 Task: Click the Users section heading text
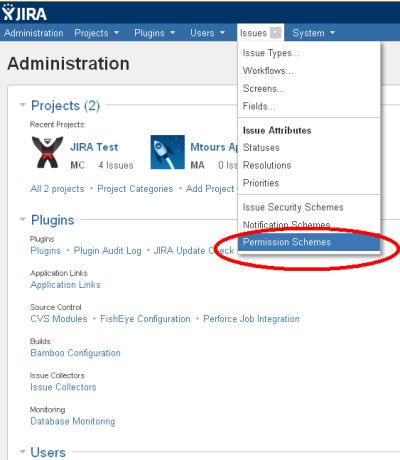(x=48, y=452)
